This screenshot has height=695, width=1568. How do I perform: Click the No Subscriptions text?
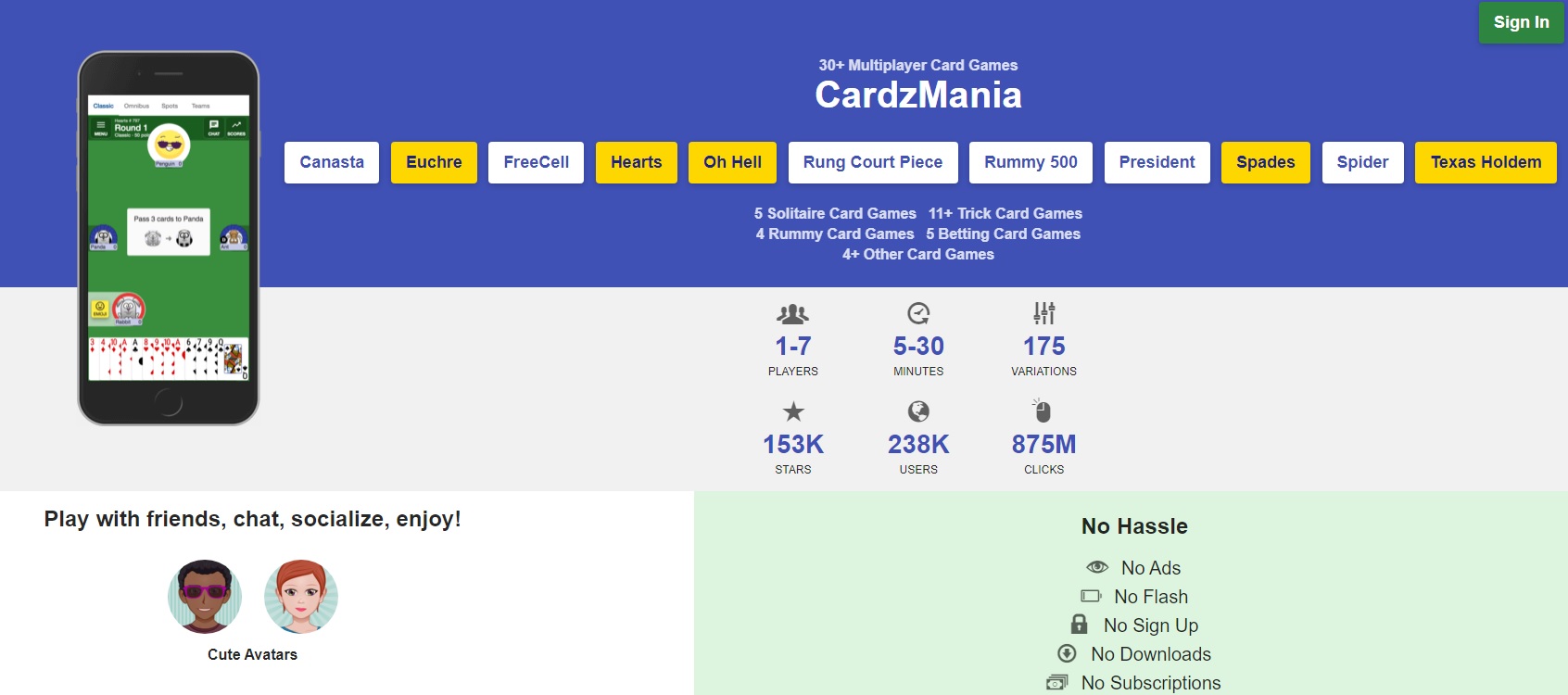click(x=1151, y=683)
